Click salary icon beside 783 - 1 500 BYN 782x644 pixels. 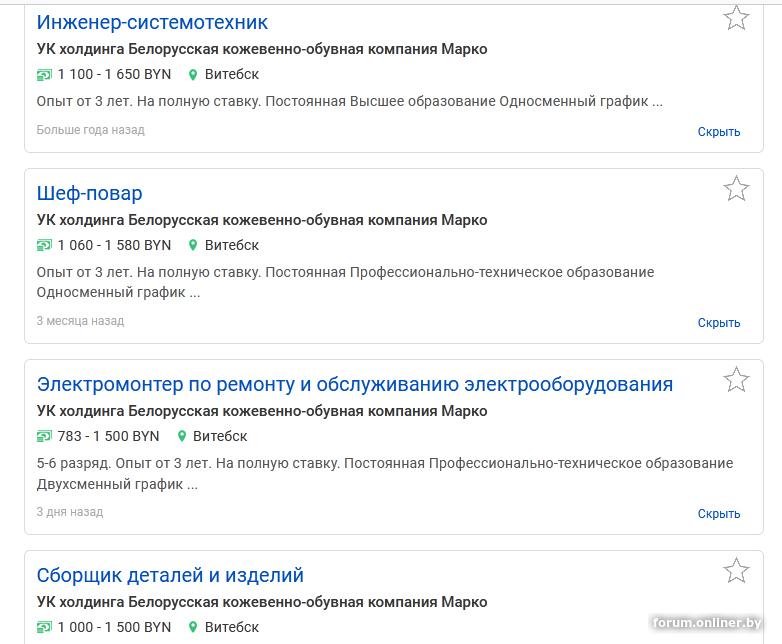[x=44, y=437]
